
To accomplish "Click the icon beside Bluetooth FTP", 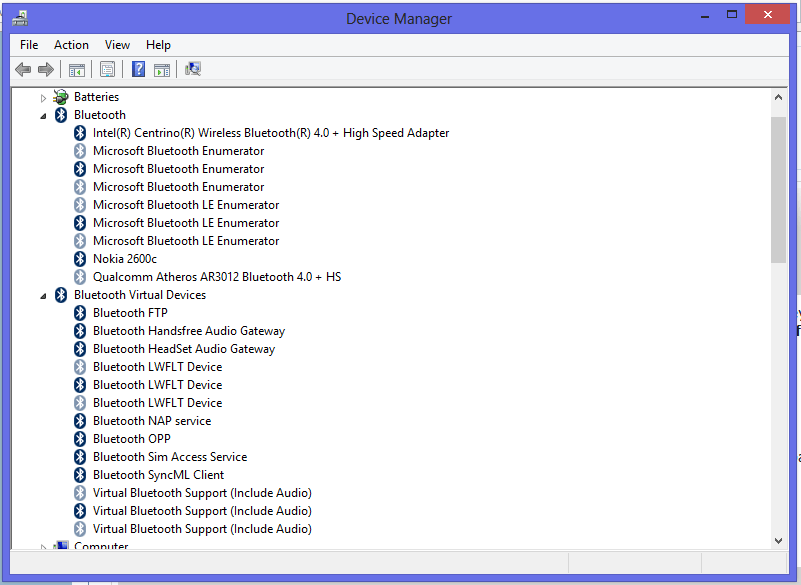I will coord(80,313).
